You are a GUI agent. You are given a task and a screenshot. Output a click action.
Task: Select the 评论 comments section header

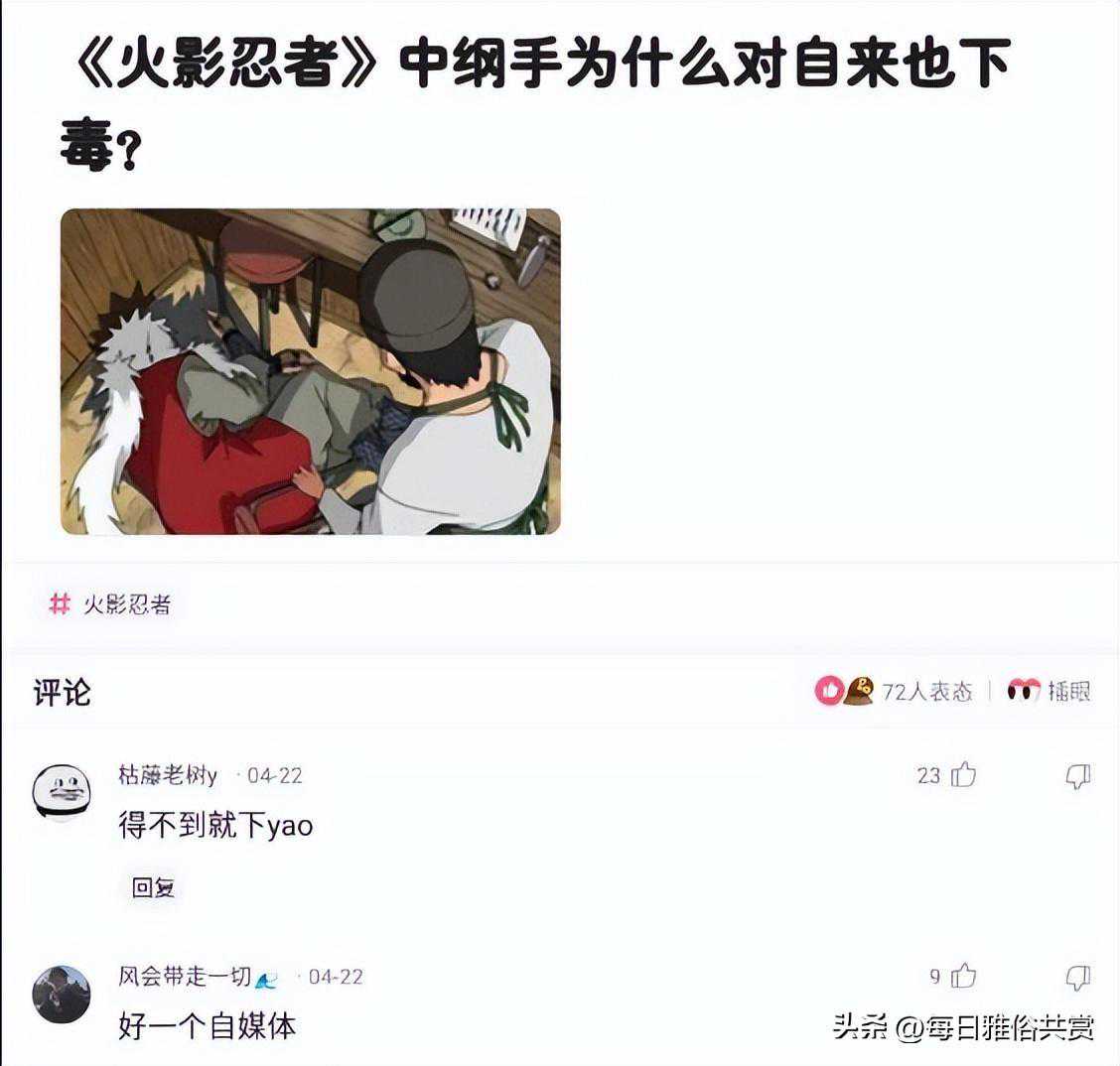[63, 693]
